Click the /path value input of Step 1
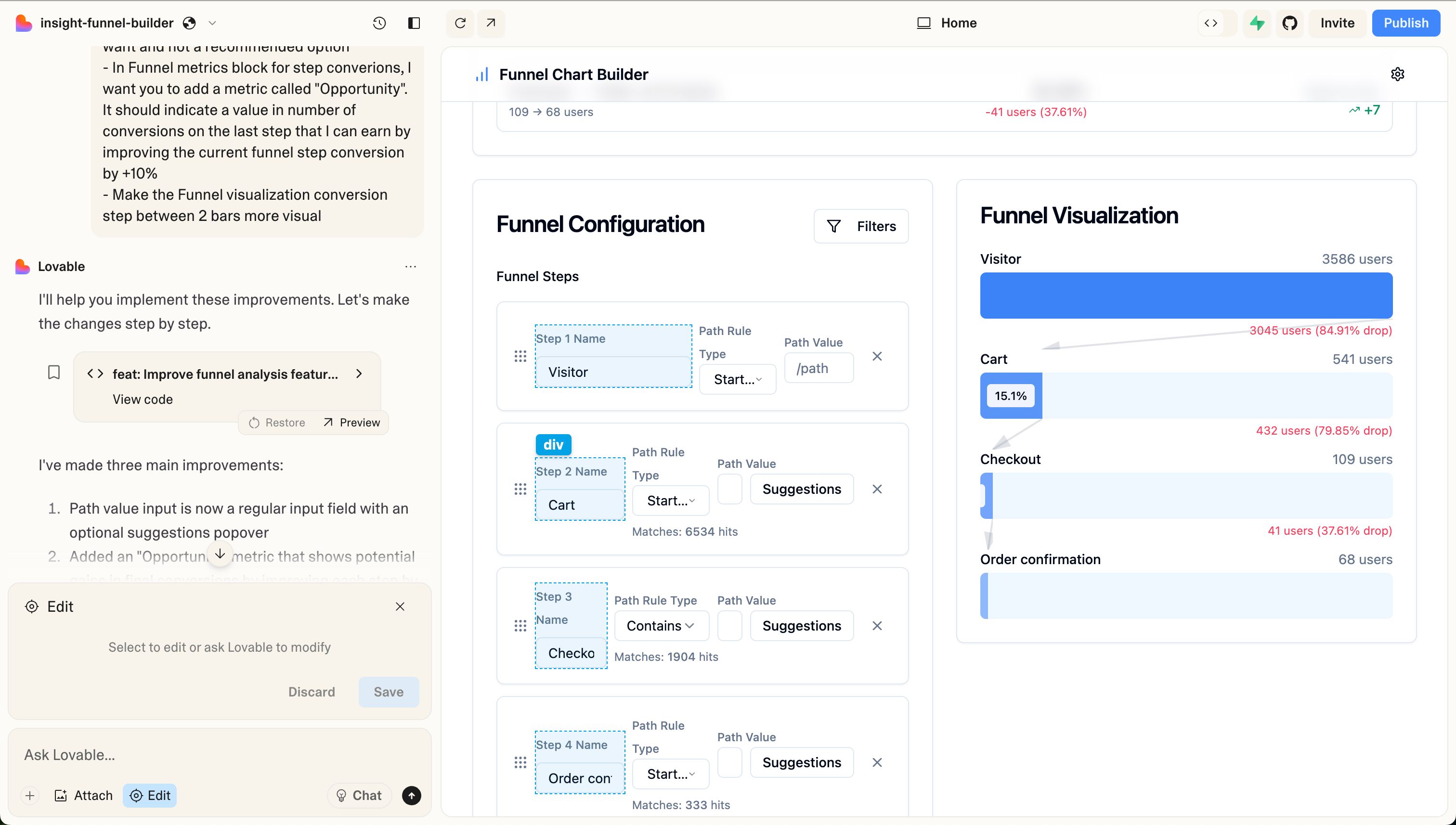Viewport: 1456px width, 825px height. (x=819, y=368)
